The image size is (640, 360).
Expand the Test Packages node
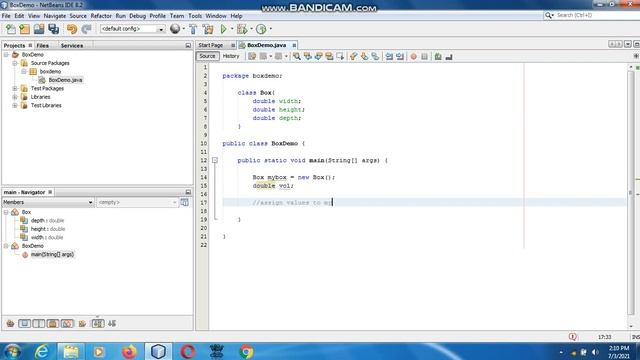[15, 89]
